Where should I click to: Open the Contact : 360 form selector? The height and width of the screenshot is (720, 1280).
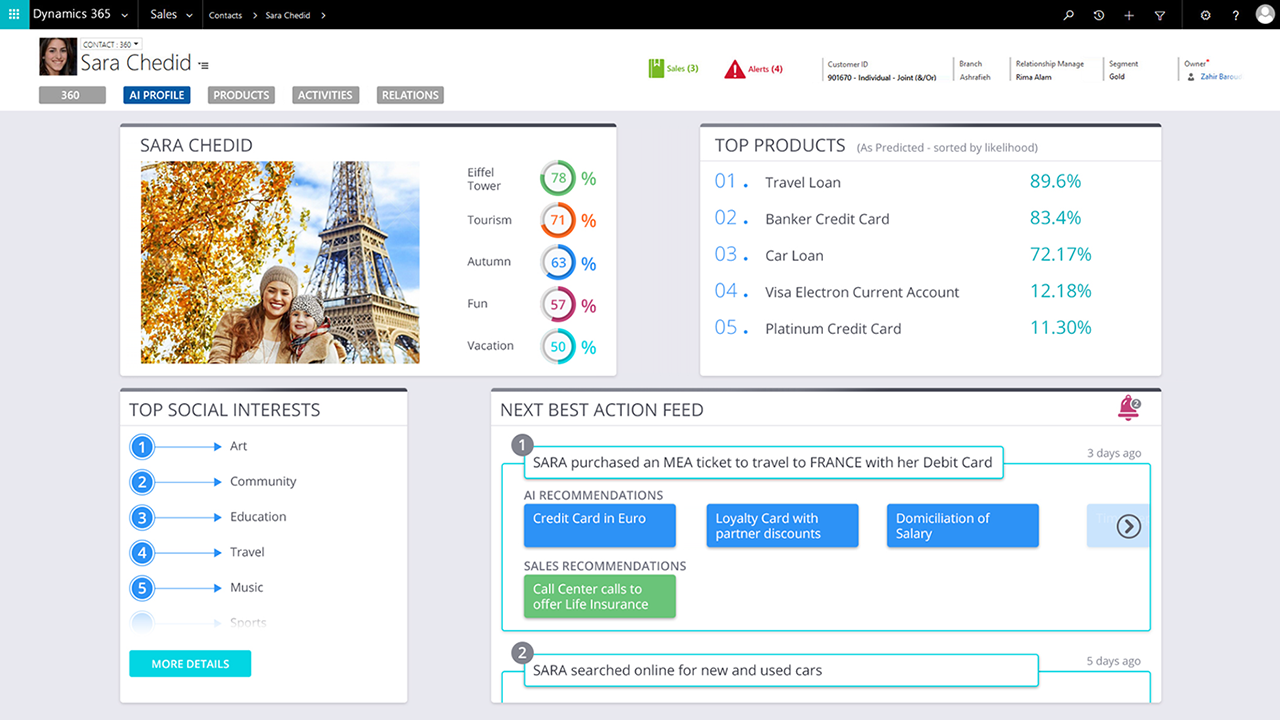click(x=111, y=44)
